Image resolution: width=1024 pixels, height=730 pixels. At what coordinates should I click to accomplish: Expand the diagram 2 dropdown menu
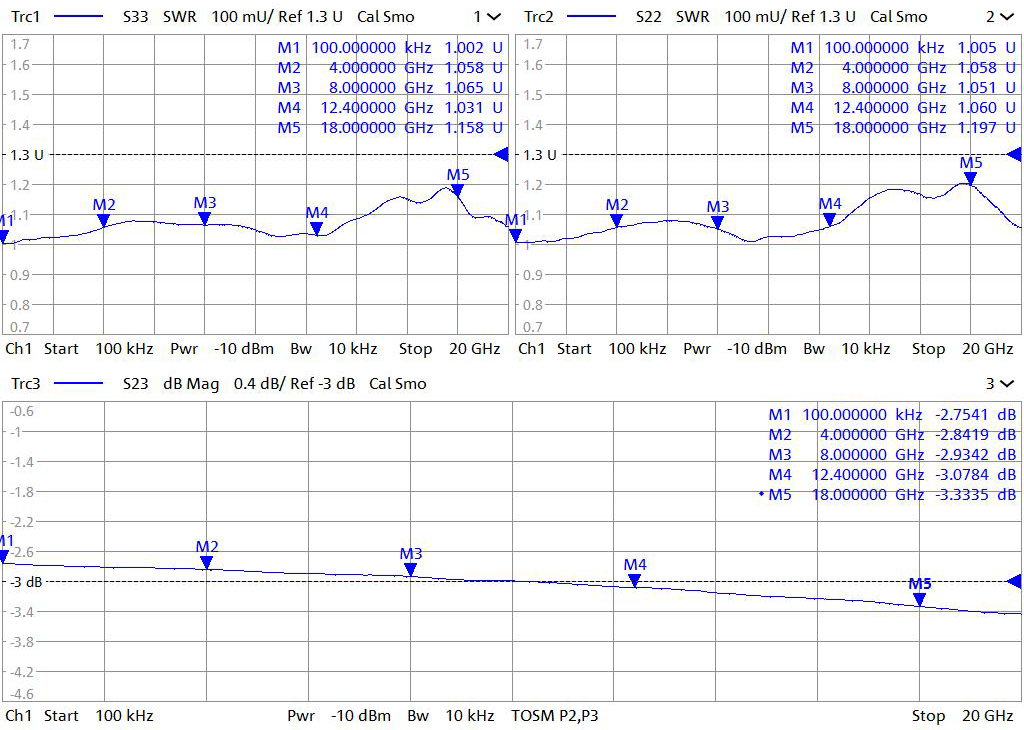tap(1005, 17)
